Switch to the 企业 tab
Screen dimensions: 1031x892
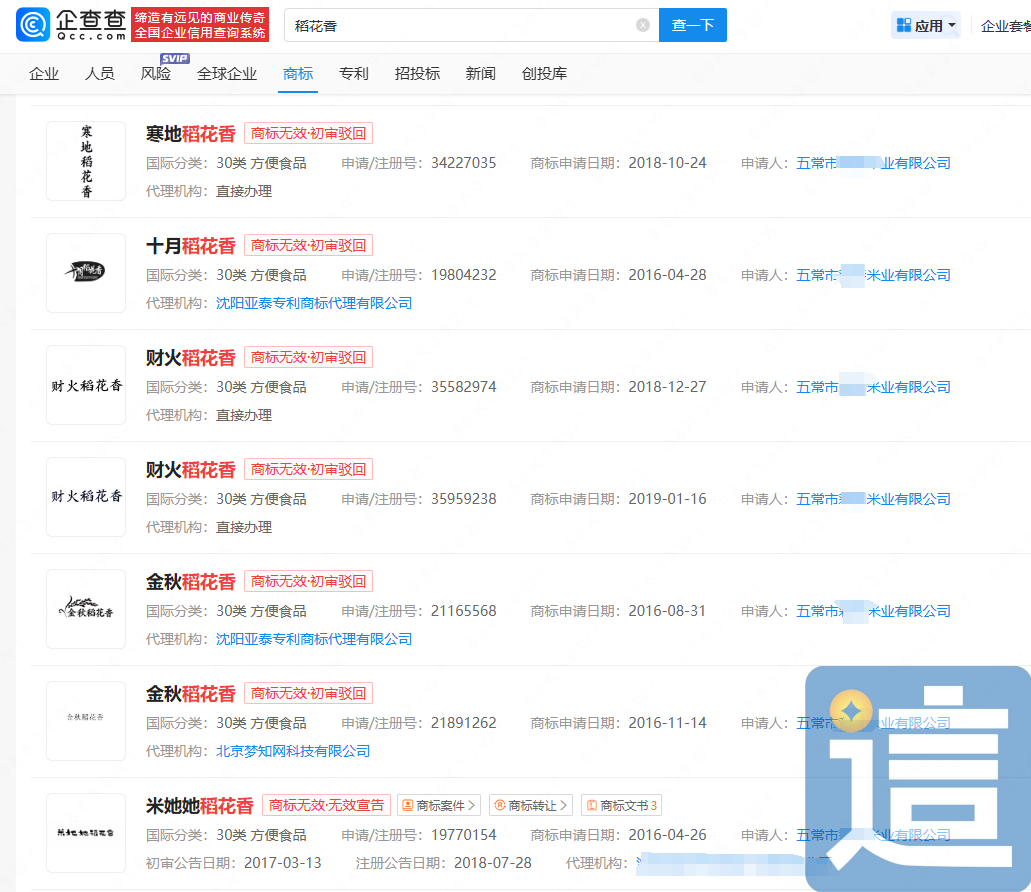(x=44, y=74)
